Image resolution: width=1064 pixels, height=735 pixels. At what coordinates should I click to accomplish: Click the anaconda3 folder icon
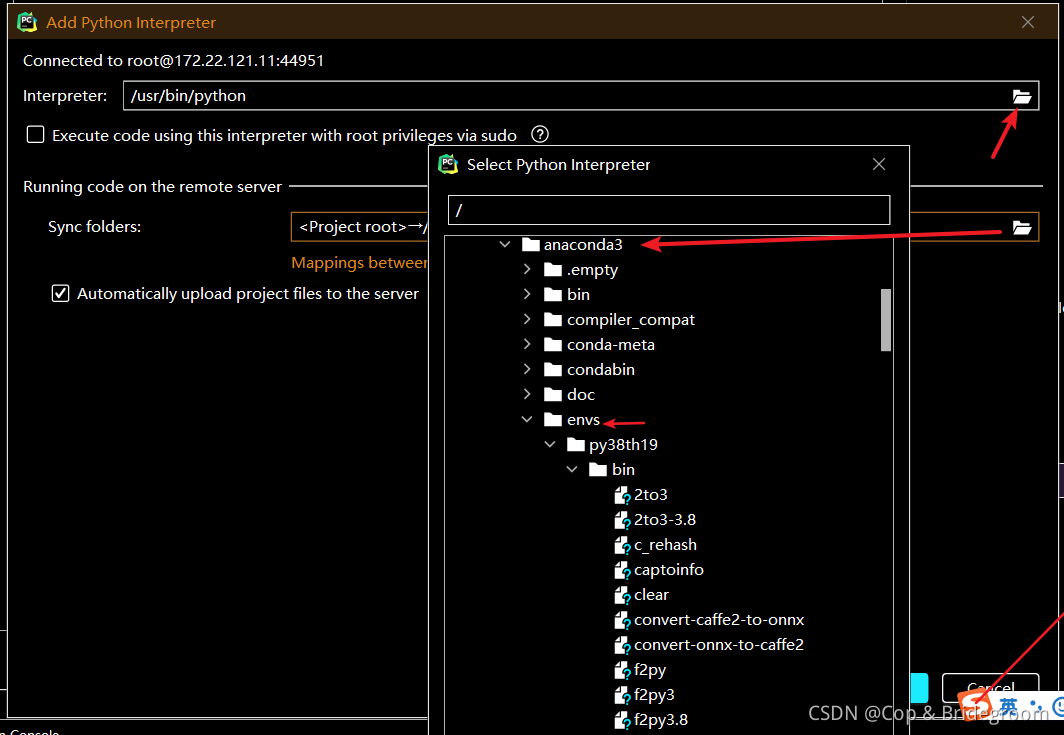[x=531, y=244]
